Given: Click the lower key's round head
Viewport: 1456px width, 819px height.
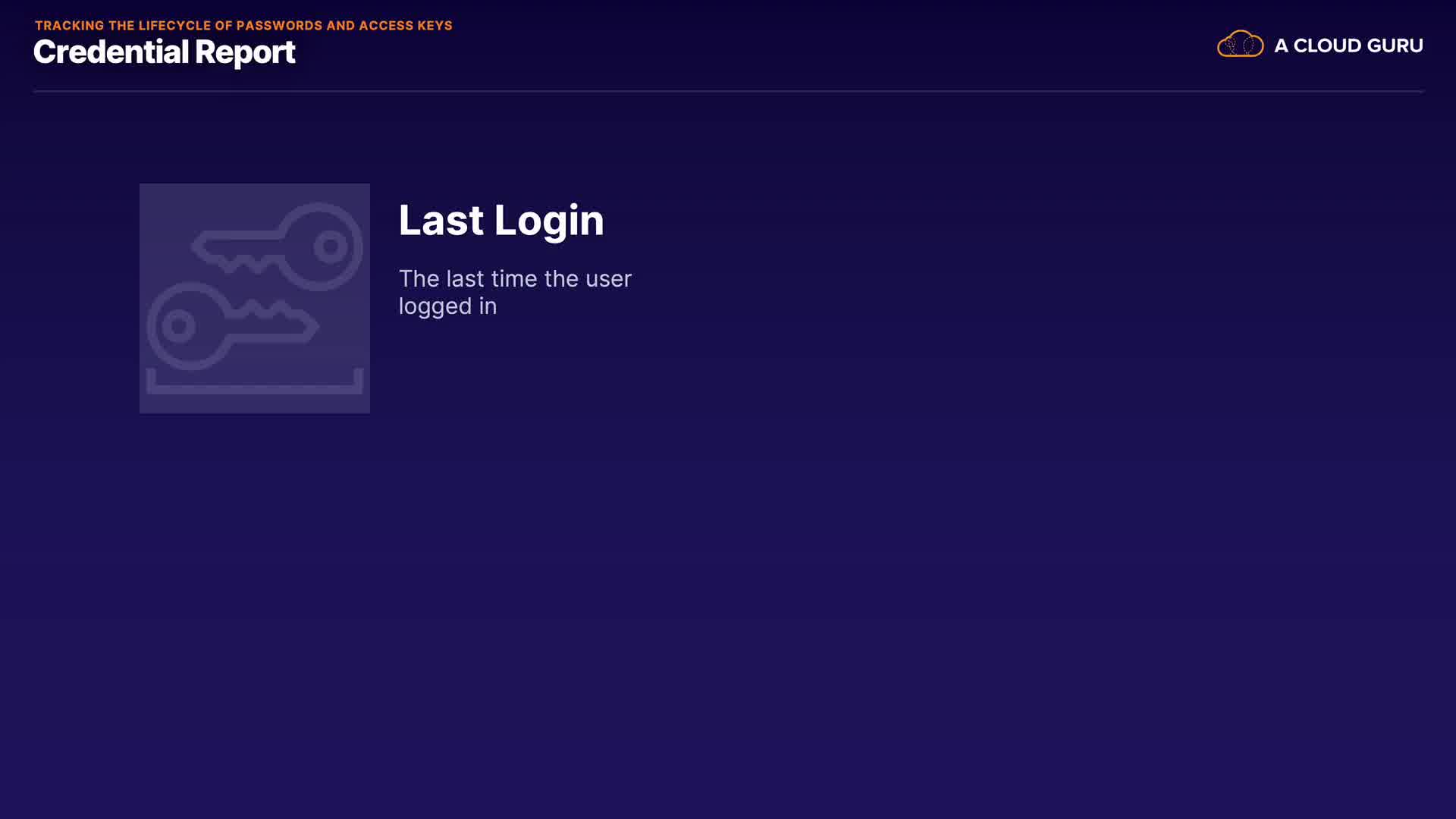Looking at the screenshot, I should (189, 326).
